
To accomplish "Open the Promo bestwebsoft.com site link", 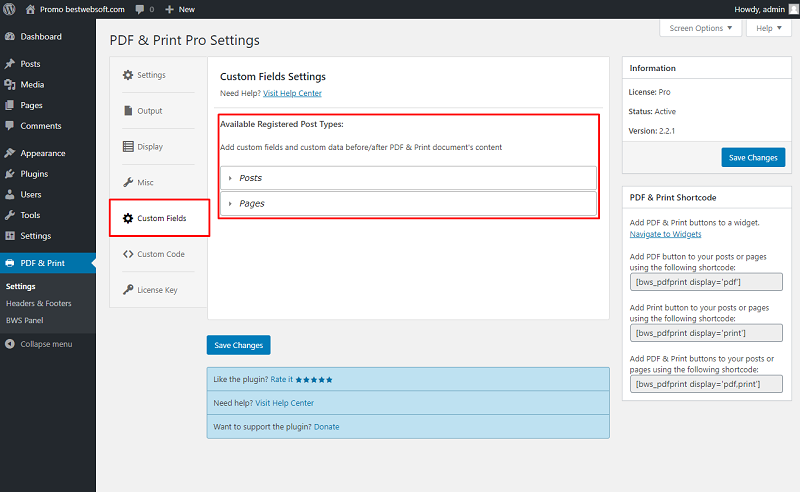I will point(82,9).
